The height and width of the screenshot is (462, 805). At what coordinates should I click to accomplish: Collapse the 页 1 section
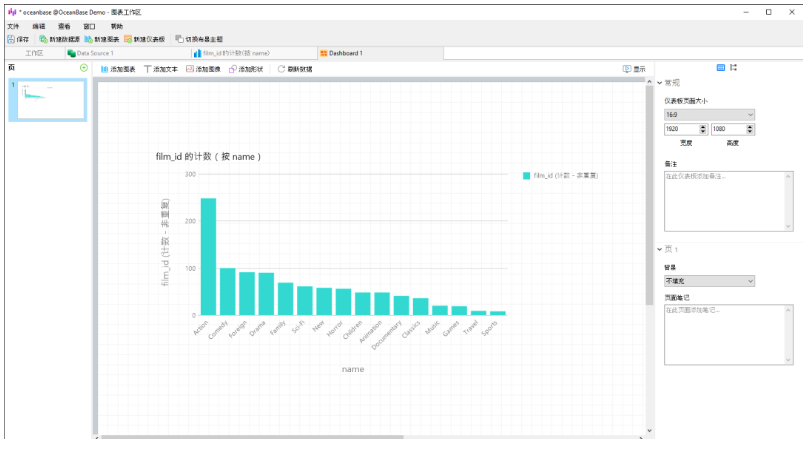click(x=660, y=249)
